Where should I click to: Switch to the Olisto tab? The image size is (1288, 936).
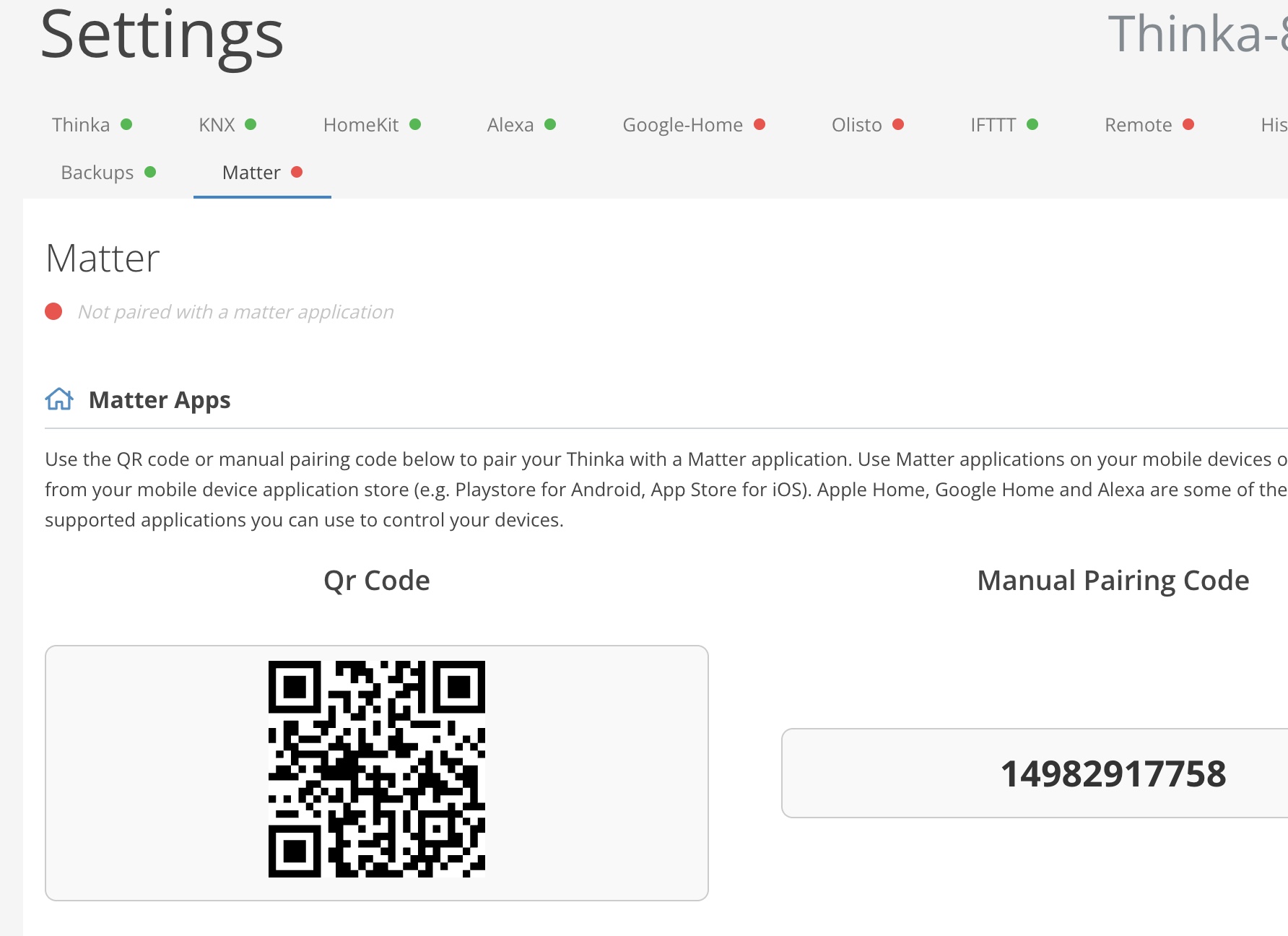pos(856,125)
